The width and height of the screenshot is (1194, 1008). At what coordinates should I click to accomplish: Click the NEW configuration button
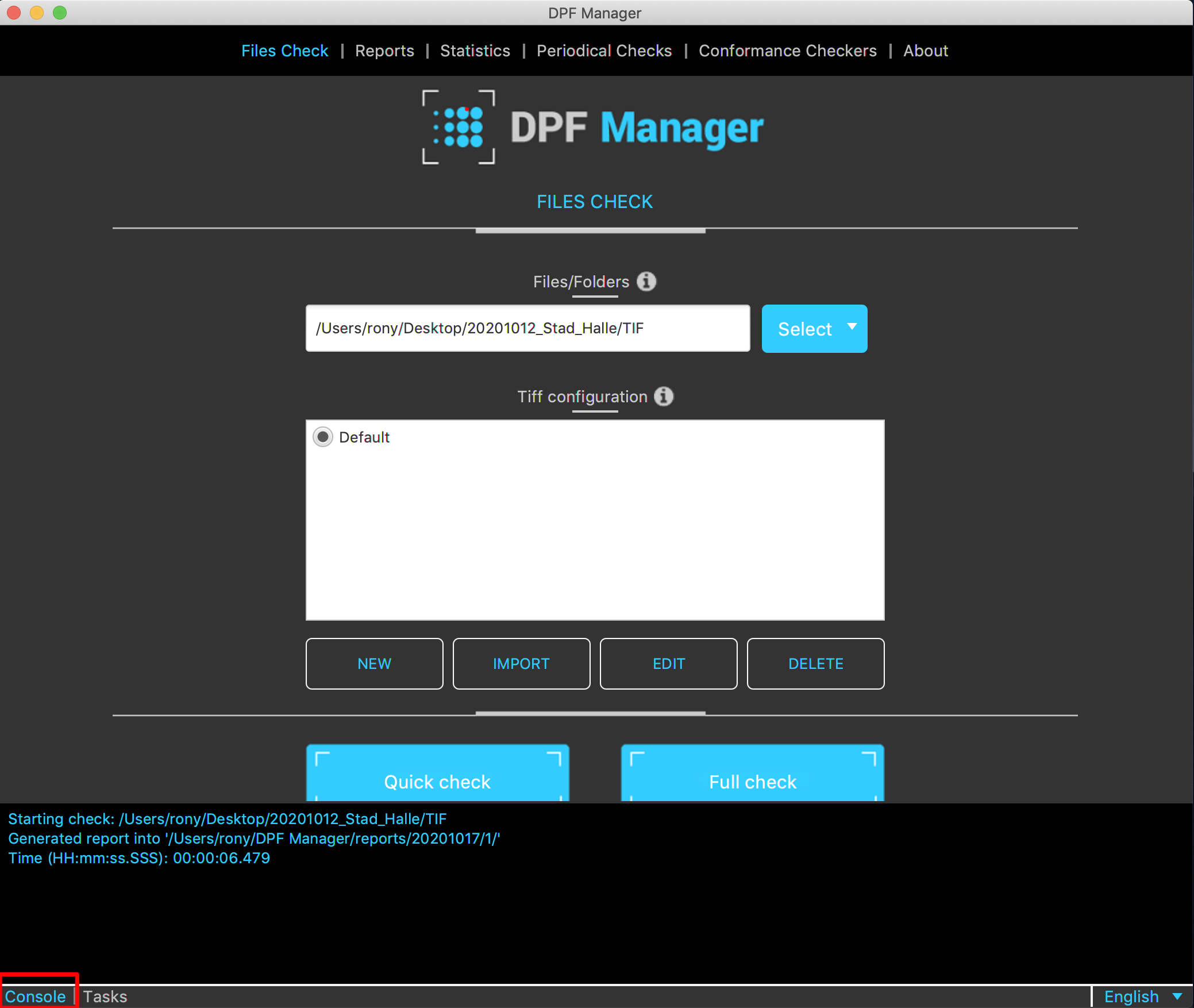coord(374,664)
